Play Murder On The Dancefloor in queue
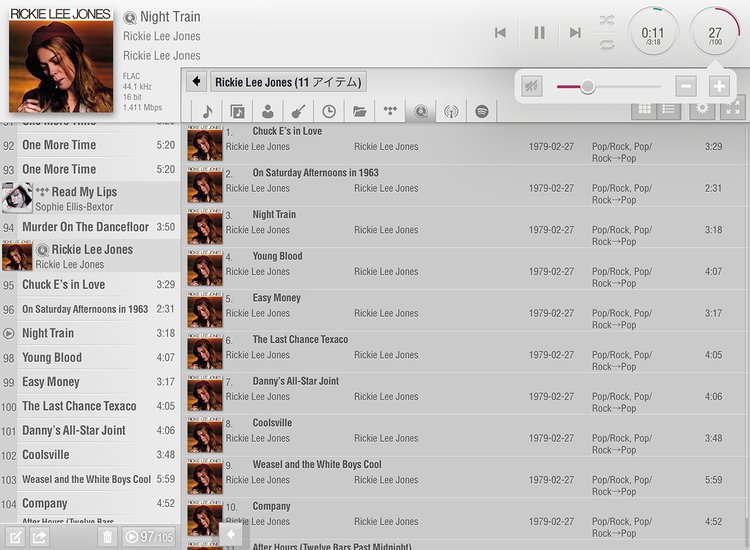This screenshot has height=550, width=750. tap(89, 227)
